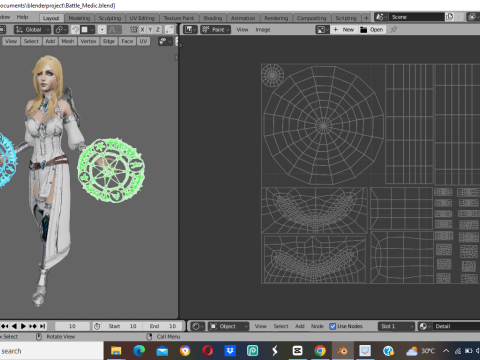Toggle Y axis mirror
Screen dimensions: 480x360
coord(150,30)
